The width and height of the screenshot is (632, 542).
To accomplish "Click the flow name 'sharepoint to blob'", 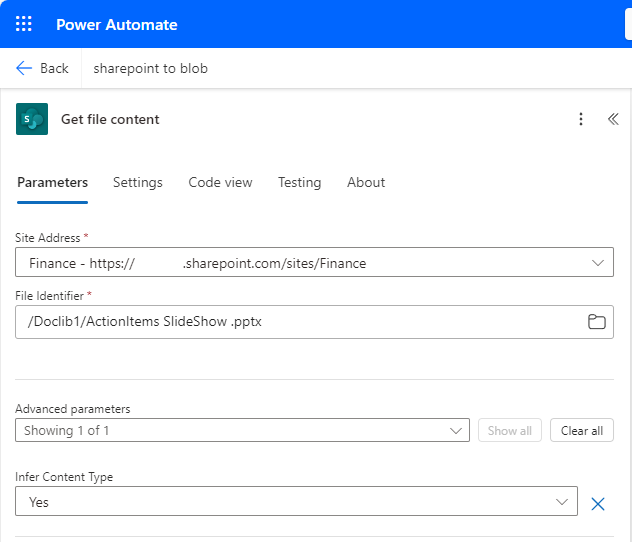I will click(150, 69).
